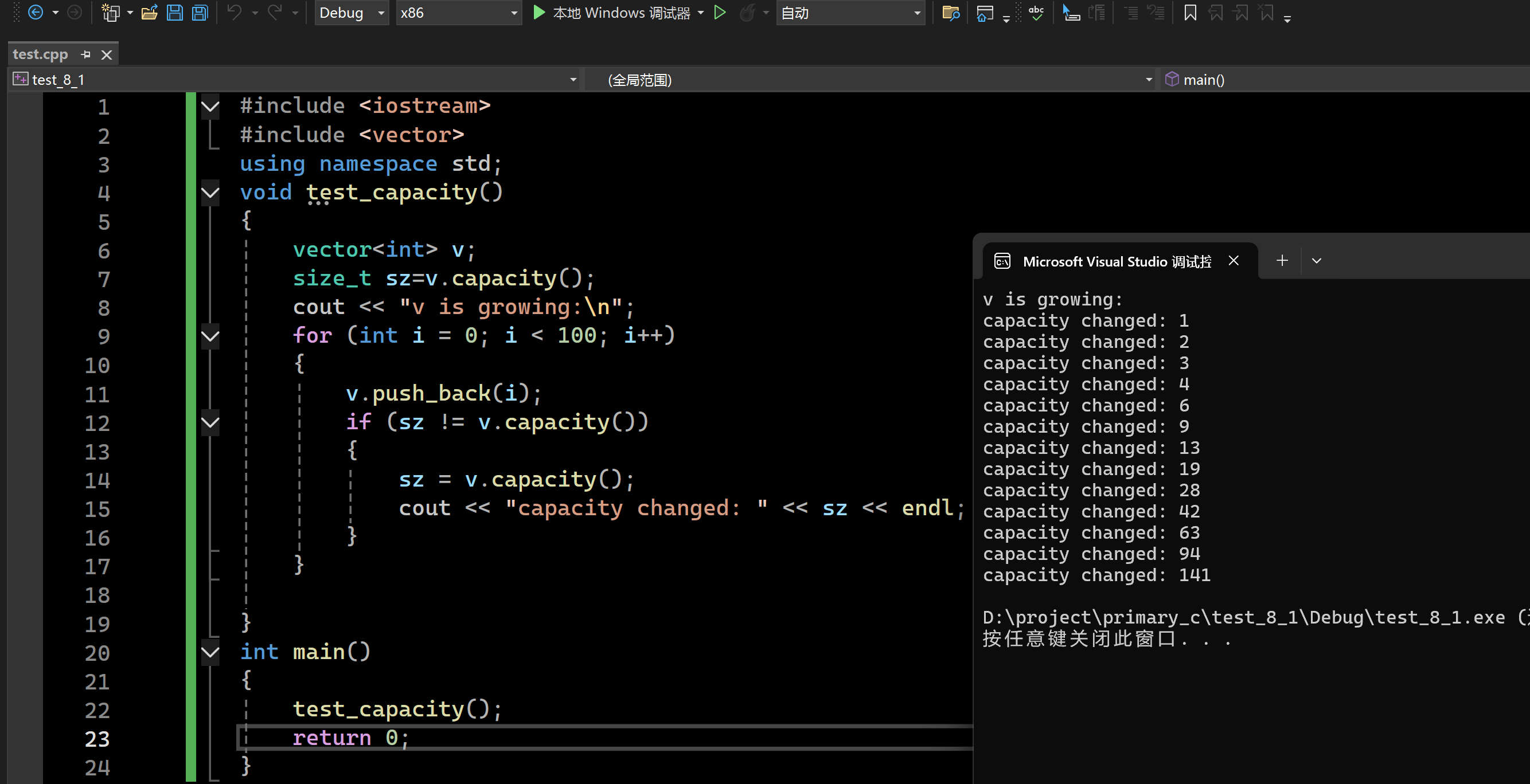Click the window-with-home icon in toolbar
The height and width of the screenshot is (784, 1530).
point(985,13)
